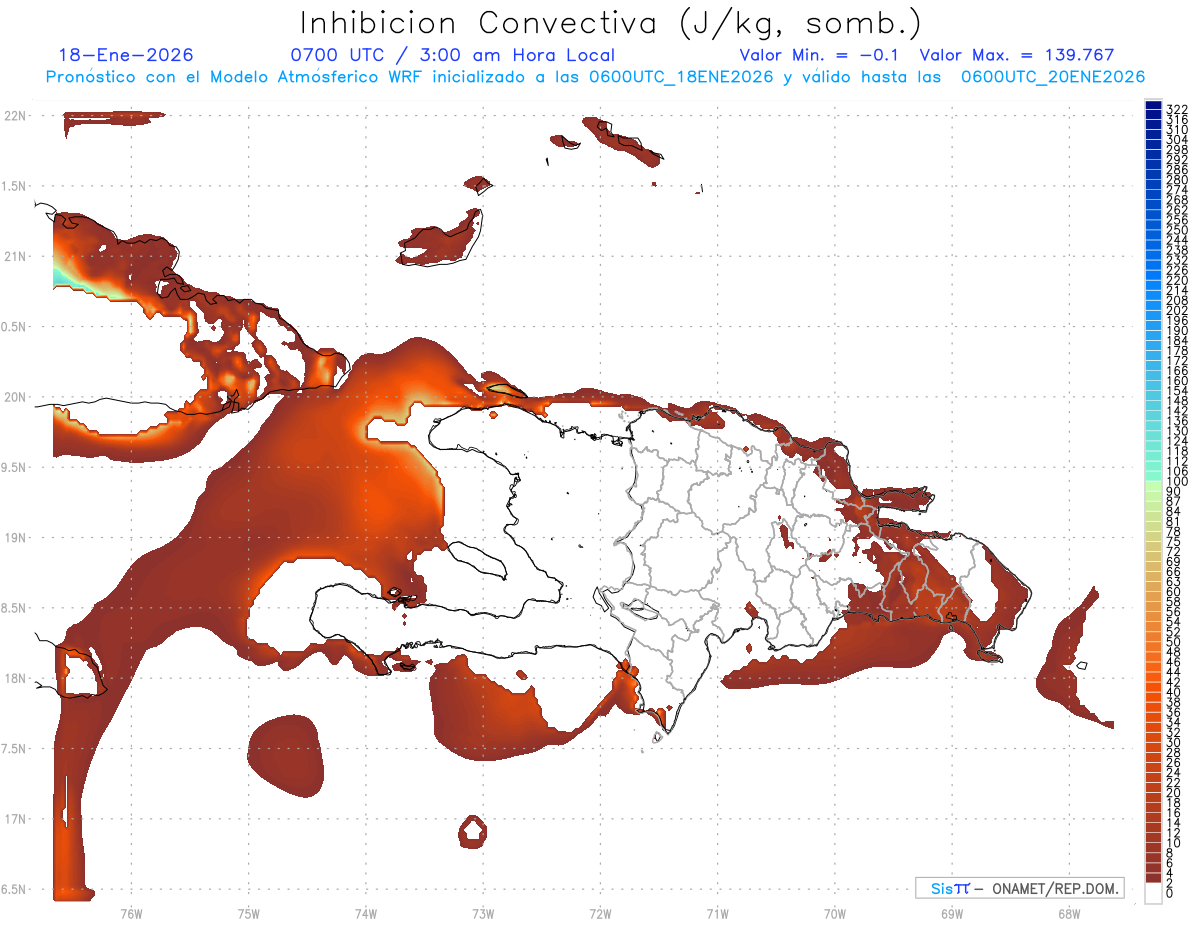Viewport: 1200px width, 927px height.
Task: Click the 'Valor Max. = 139.767' readout
Action: pyautogui.click(x=1017, y=56)
